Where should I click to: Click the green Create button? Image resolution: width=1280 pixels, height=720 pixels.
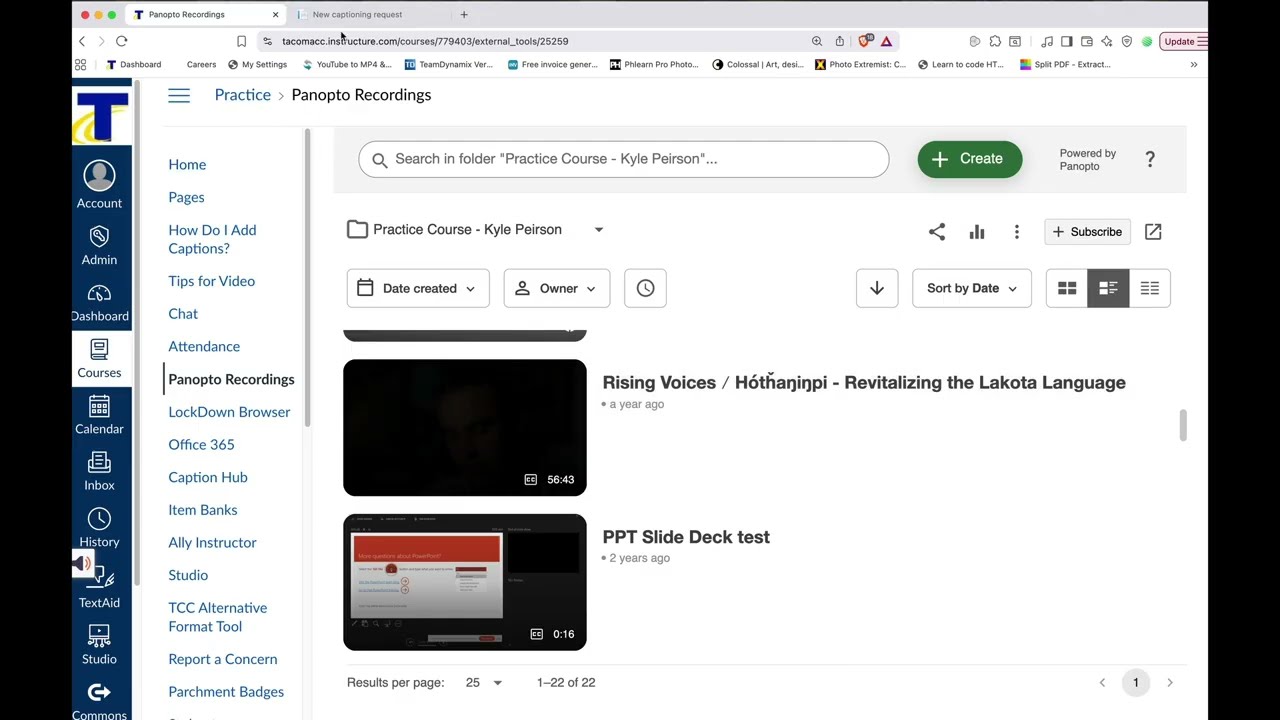pyautogui.click(x=970, y=159)
